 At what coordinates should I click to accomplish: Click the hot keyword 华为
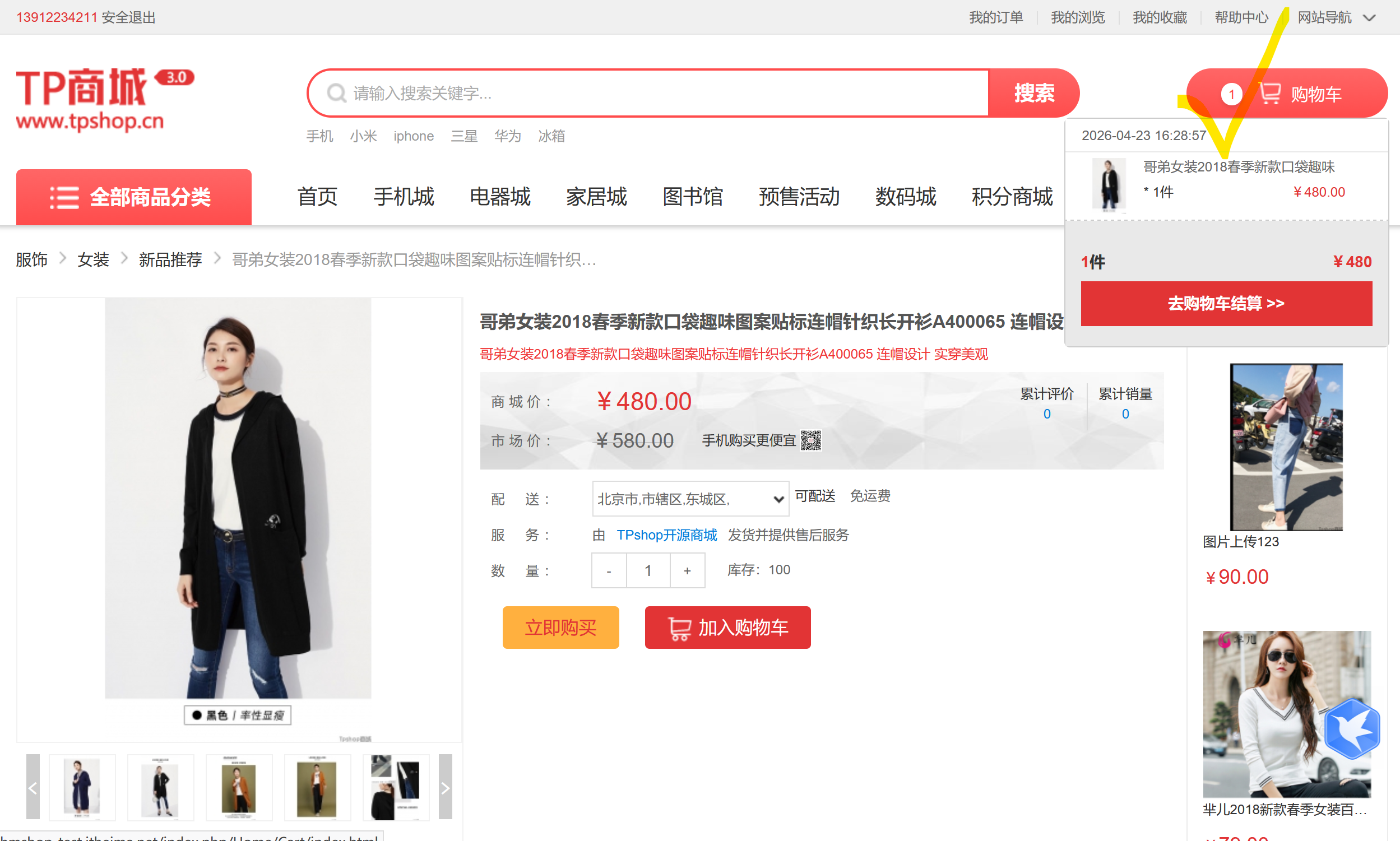point(508,136)
